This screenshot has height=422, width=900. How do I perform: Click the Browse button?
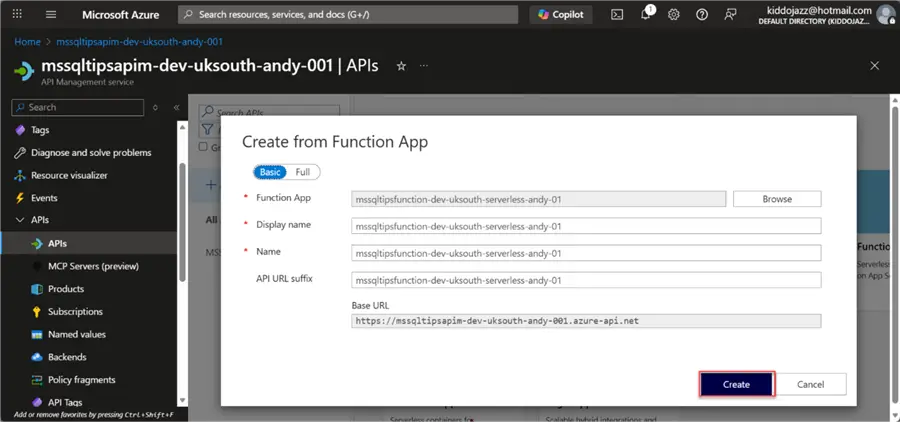point(777,199)
